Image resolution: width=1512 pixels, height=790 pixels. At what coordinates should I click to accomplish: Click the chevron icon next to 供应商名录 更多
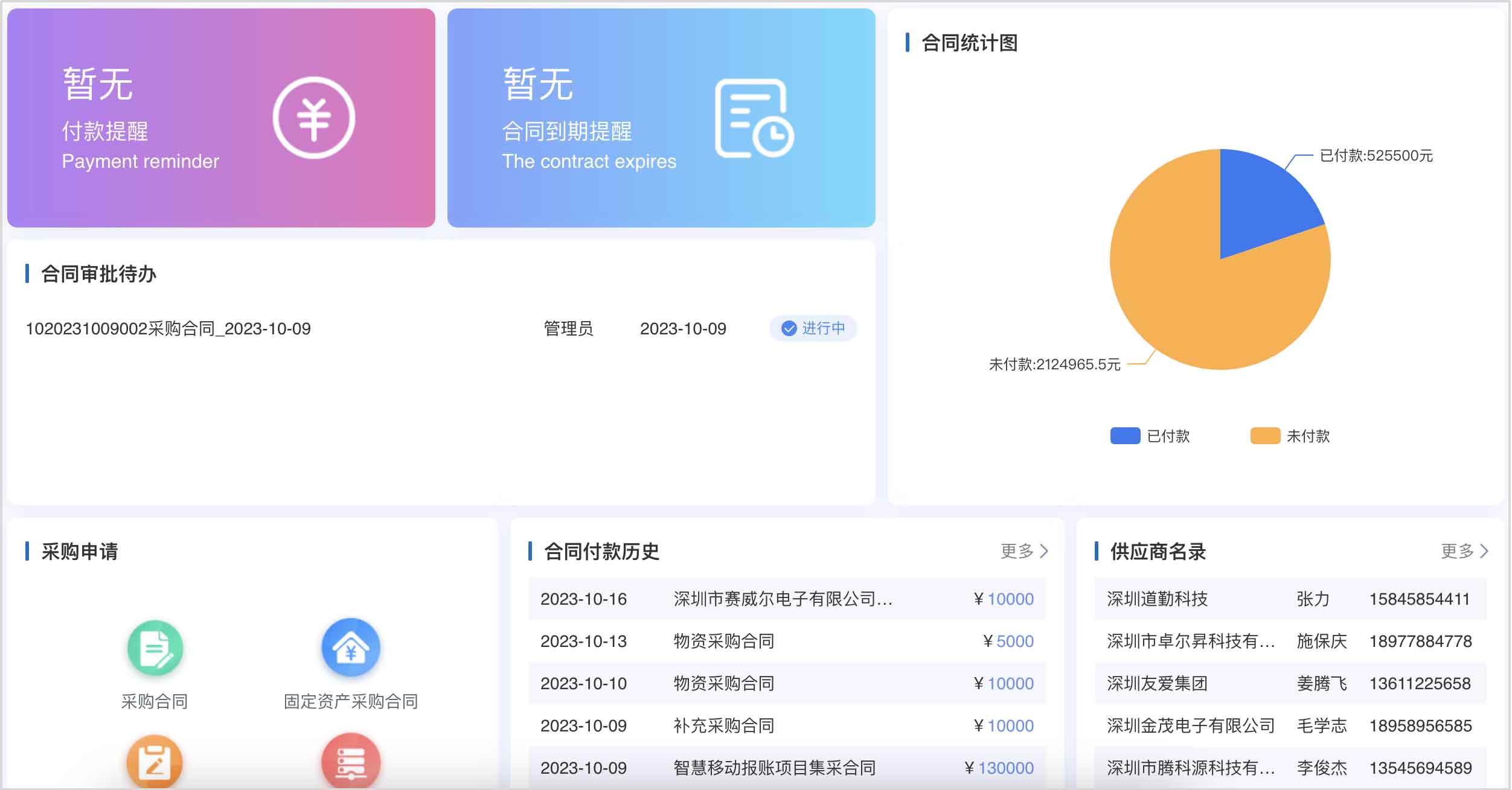pos(1486,551)
